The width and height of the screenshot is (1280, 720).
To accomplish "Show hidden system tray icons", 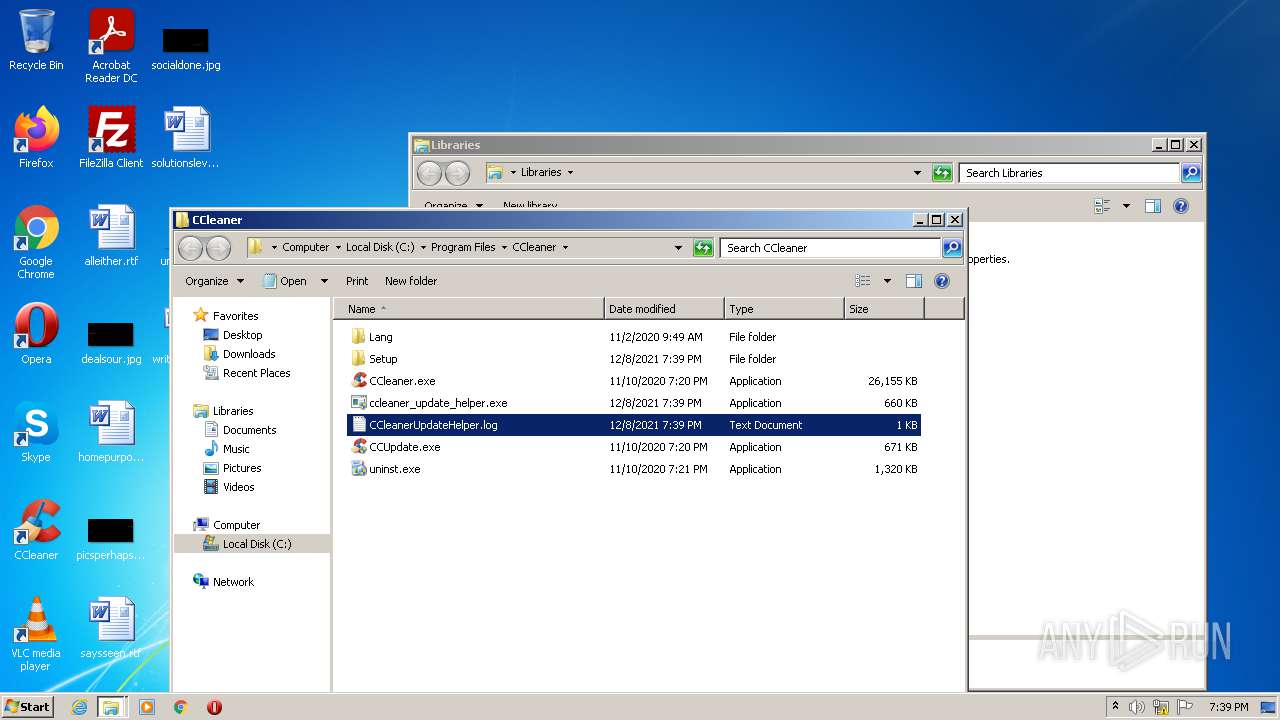I will tap(1115, 707).
